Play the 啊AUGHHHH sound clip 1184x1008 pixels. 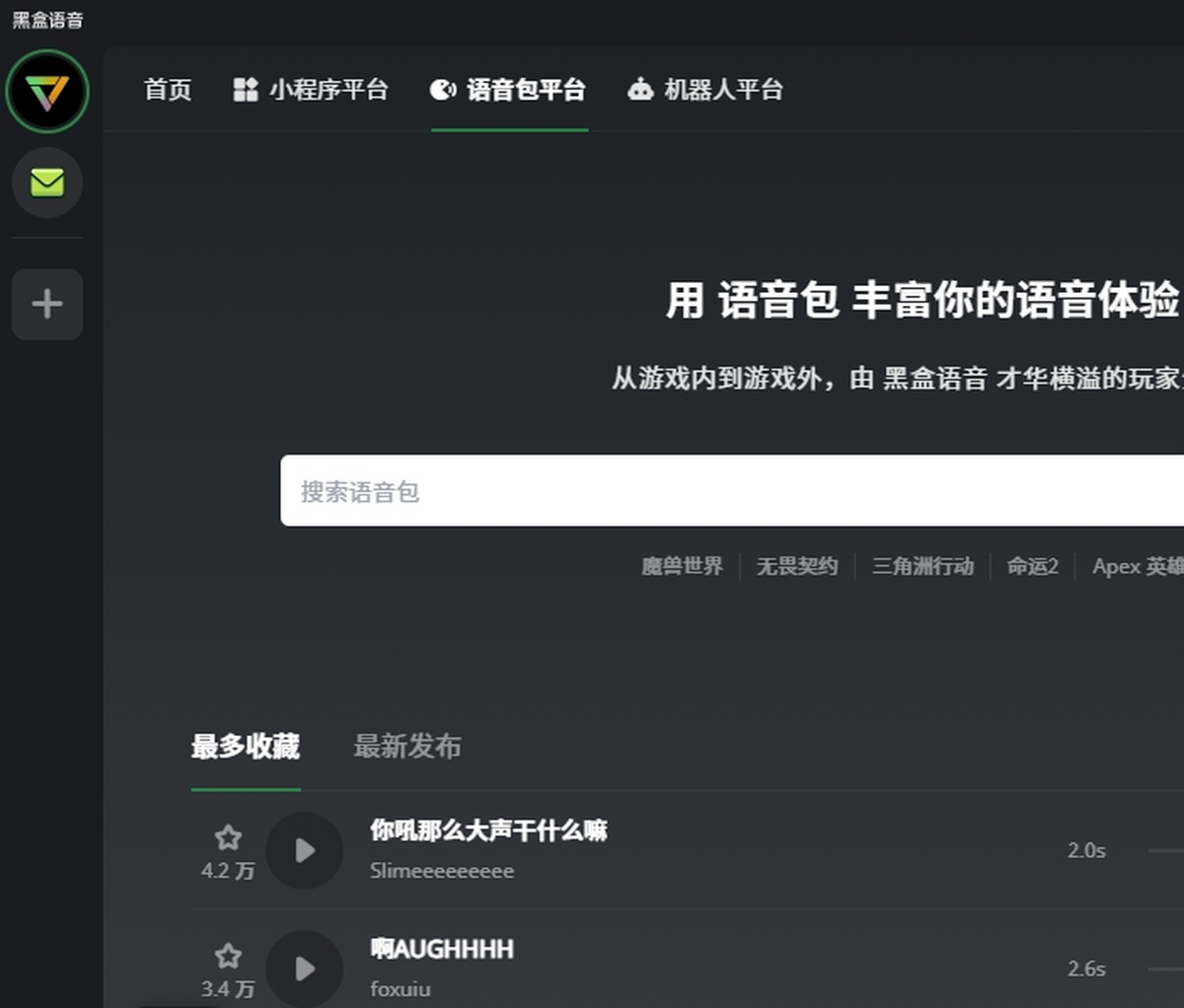pyautogui.click(x=305, y=969)
